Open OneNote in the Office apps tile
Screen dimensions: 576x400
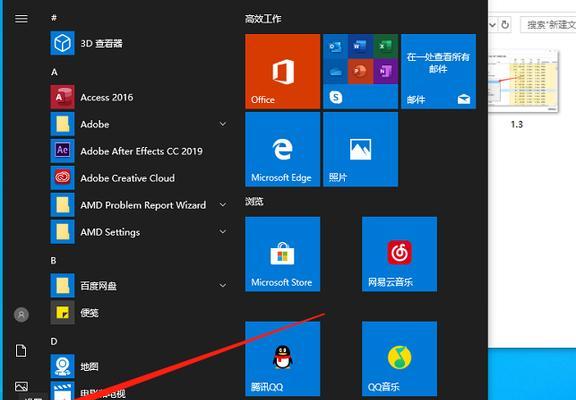(385, 71)
